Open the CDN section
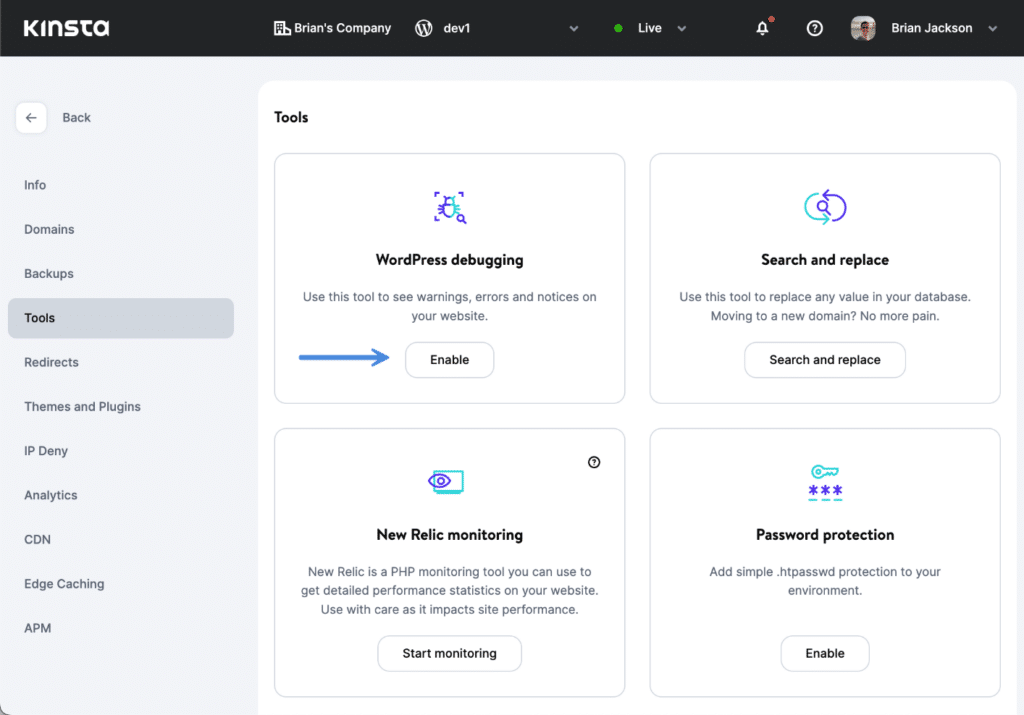This screenshot has width=1024, height=715. tap(37, 539)
